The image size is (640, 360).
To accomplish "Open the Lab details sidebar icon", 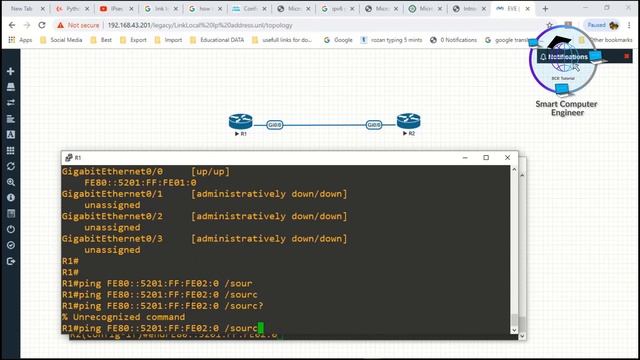I will tap(11, 213).
